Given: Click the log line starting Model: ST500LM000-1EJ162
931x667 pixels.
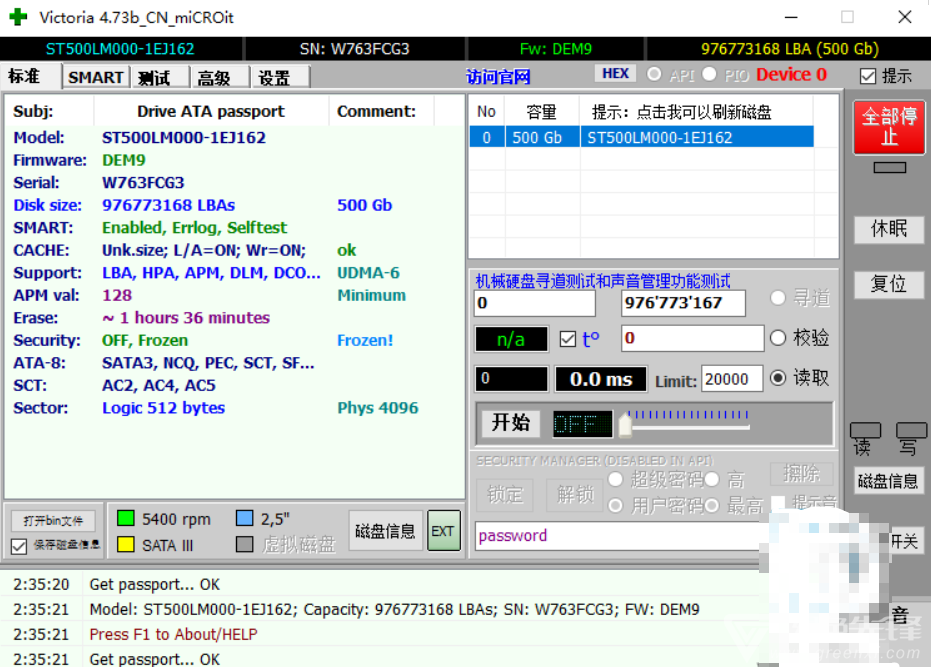Looking at the screenshot, I should (x=394, y=609).
